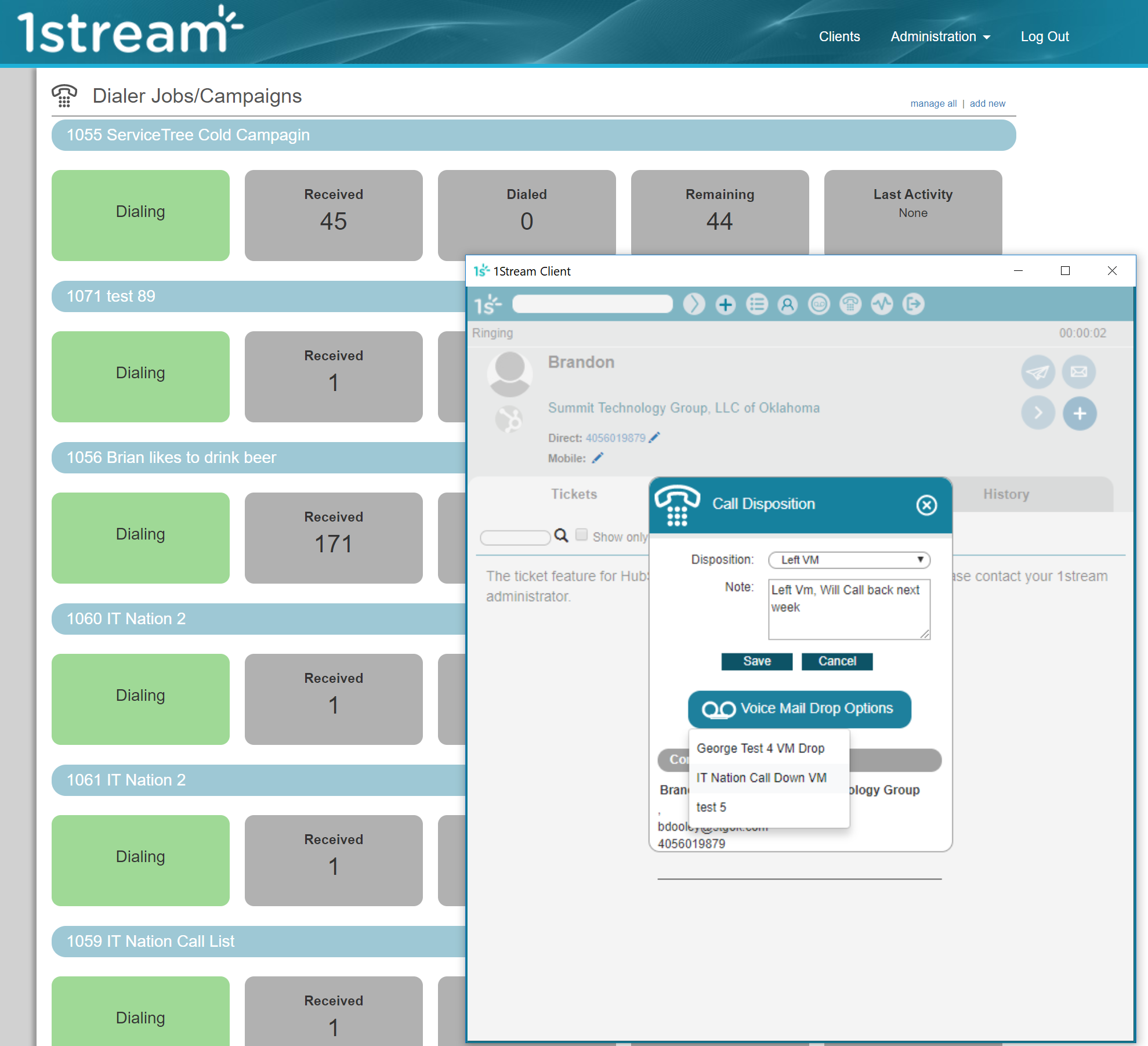The width and height of the screenshot is (1148, 1046).
Task: Click the envelope email icon for Brandon
Action: point(1079,372)
